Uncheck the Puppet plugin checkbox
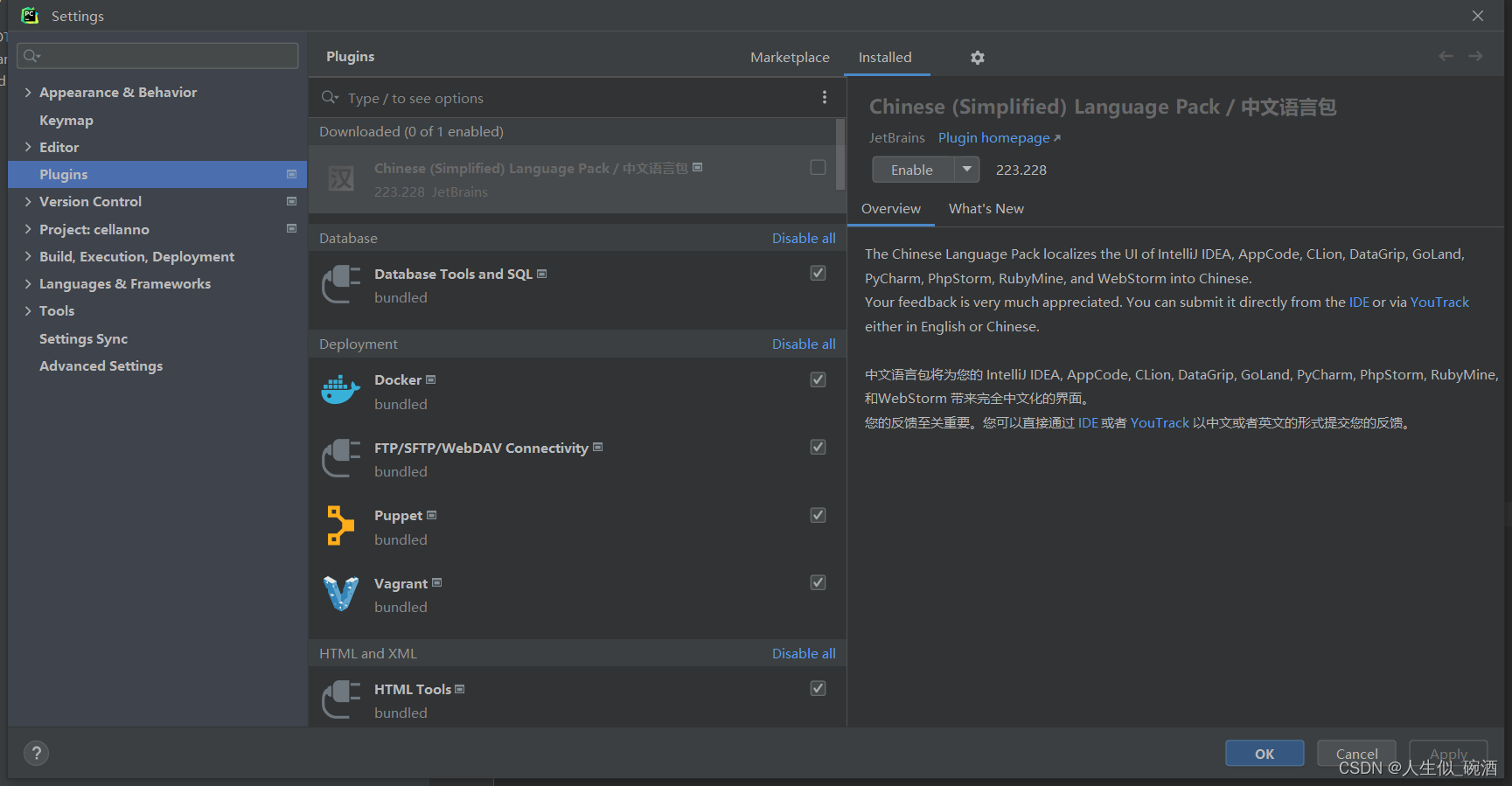The width and height of the screenshot is (1512, 786). tap(818, 515)
